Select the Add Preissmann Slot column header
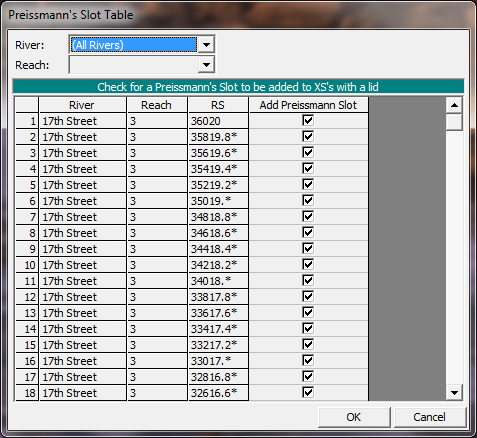The height and width of the screenshot is (438, 477). [x=308, y=105]
